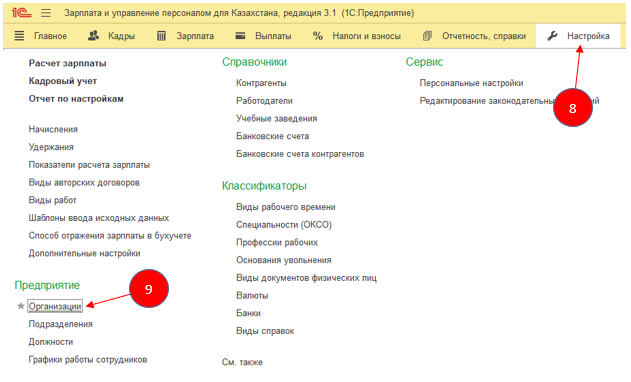Screen dimensions: 631x382
Task: Open the Организации link
Action: point(55,306)
